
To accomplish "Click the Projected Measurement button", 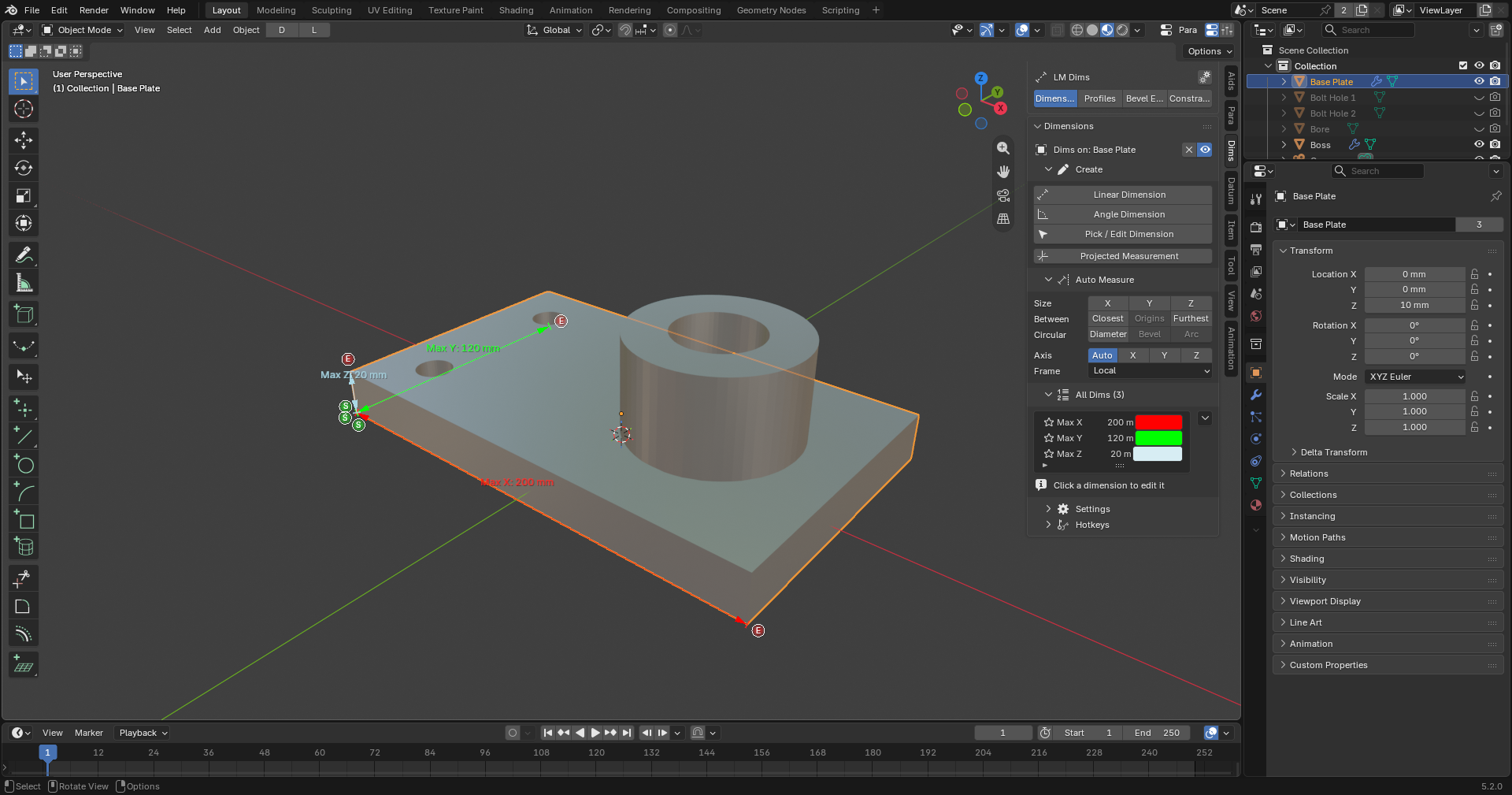I will (1123, 256).
